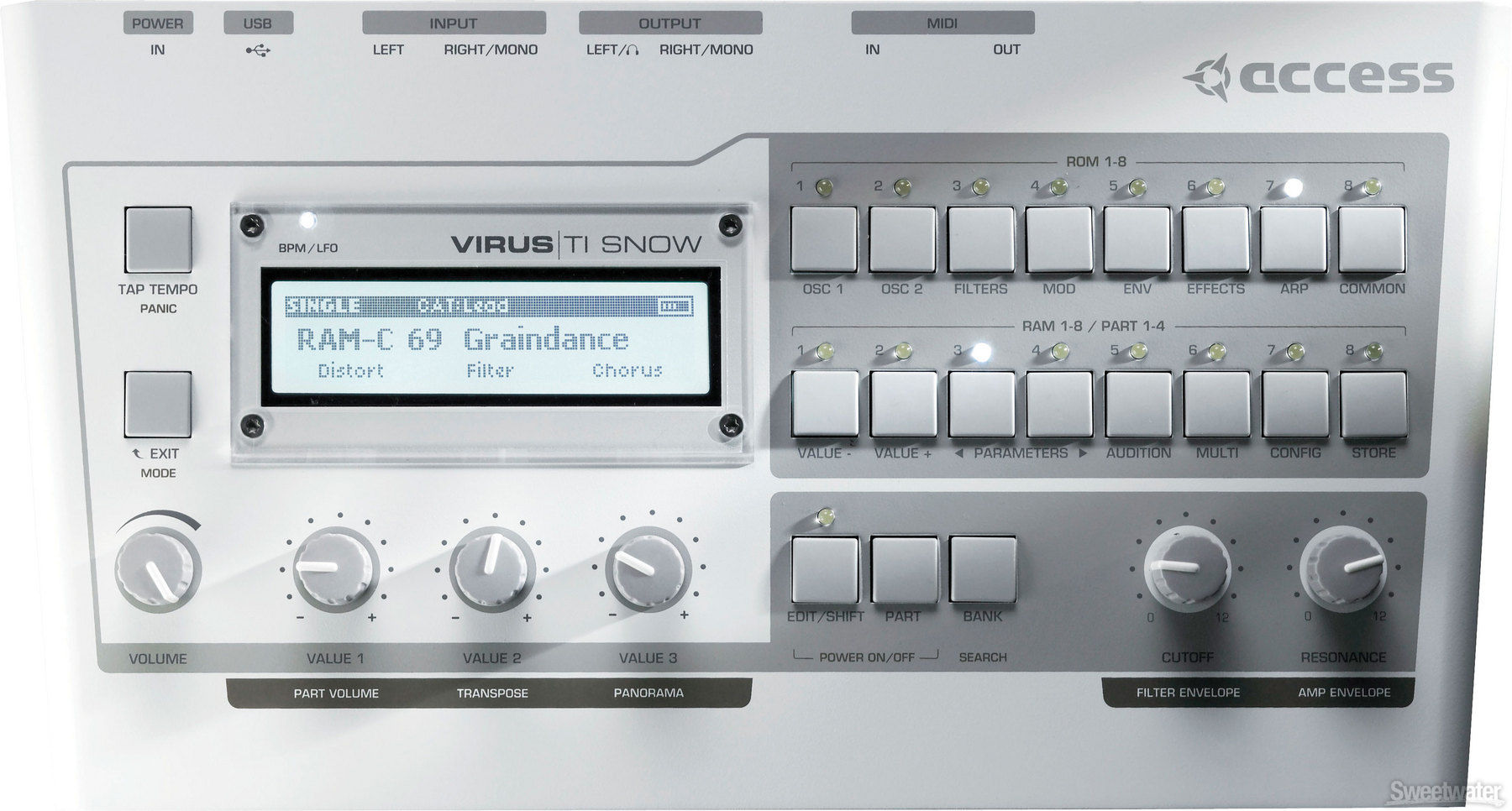
Task: Click the ROM 3 LED above FILTERS
Action: (981, 186)
